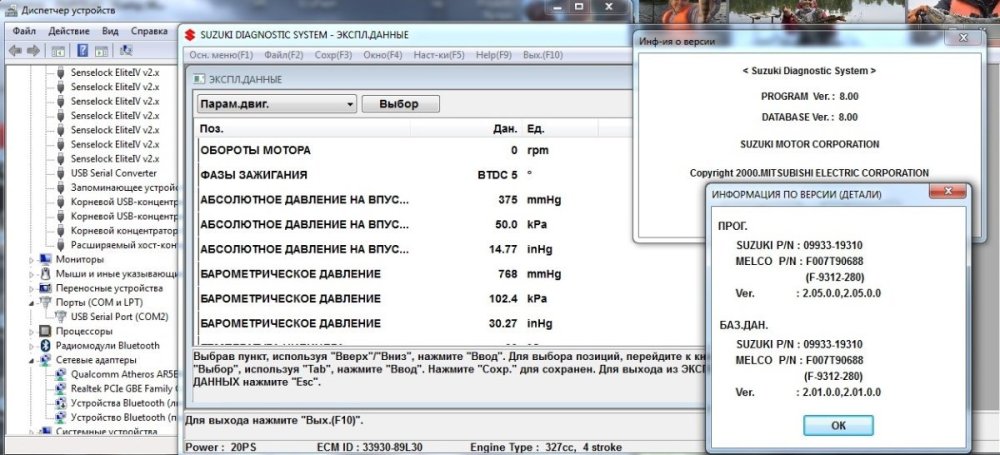The width and height of the screenshot is (1000, 455).
Task: Open Действие menu in Device Manager
Action: (x=67, y=31)
